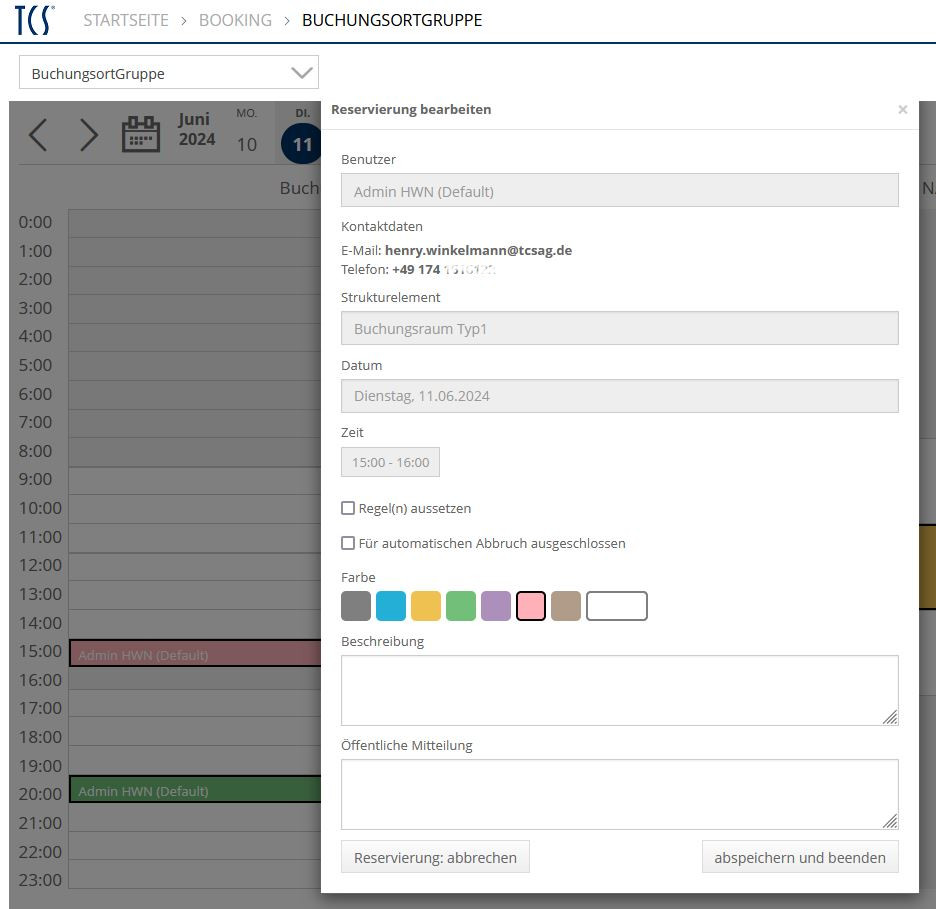Navigate to STARTSEITE breadcrumb

pos(126,20)
